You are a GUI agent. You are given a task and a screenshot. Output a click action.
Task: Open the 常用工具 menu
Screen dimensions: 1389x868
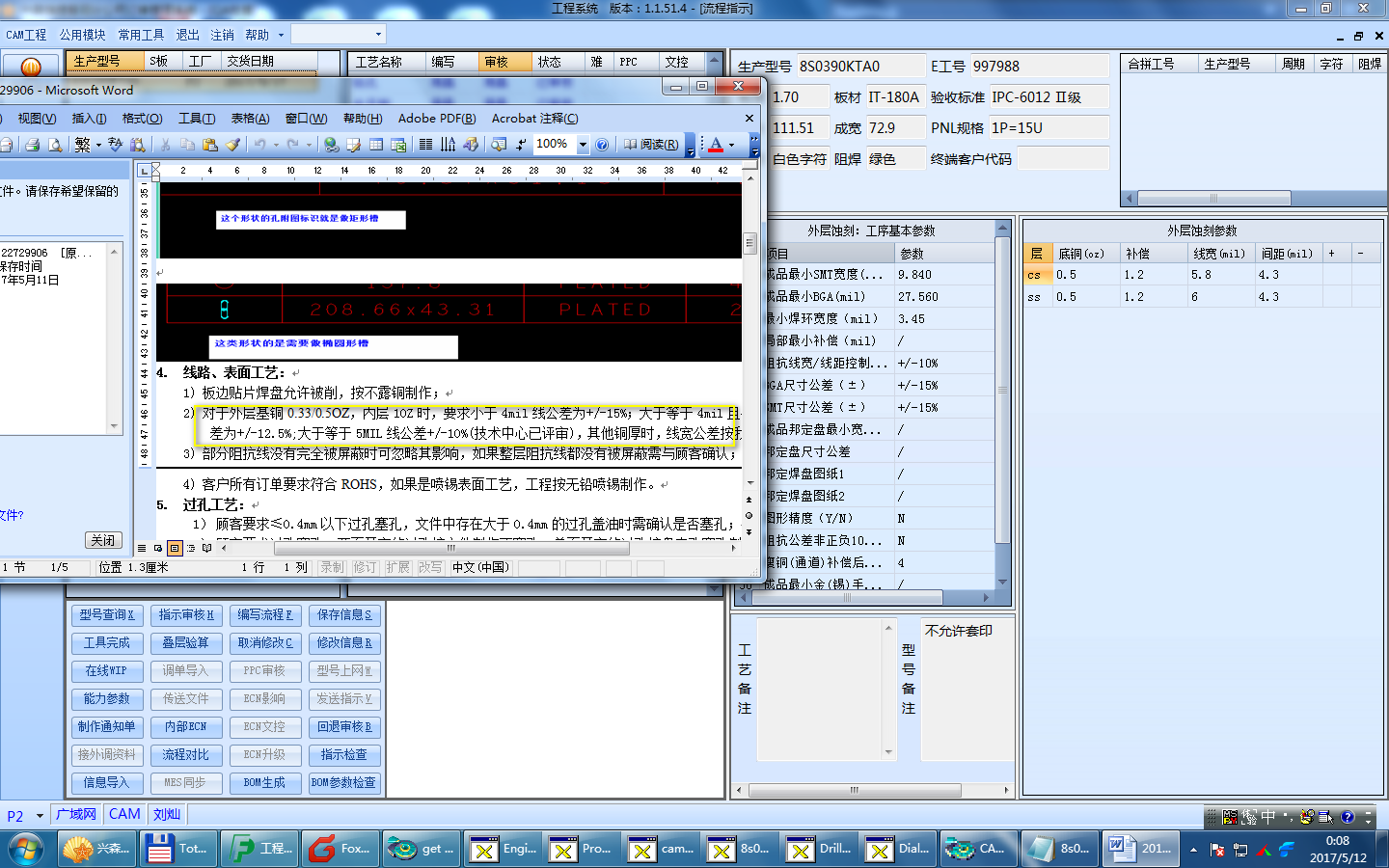click(x=141, y=35)
